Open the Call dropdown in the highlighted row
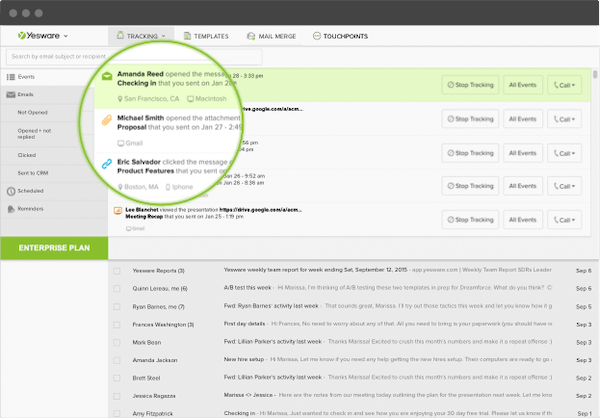600x418 pixels. pos(565,86)
